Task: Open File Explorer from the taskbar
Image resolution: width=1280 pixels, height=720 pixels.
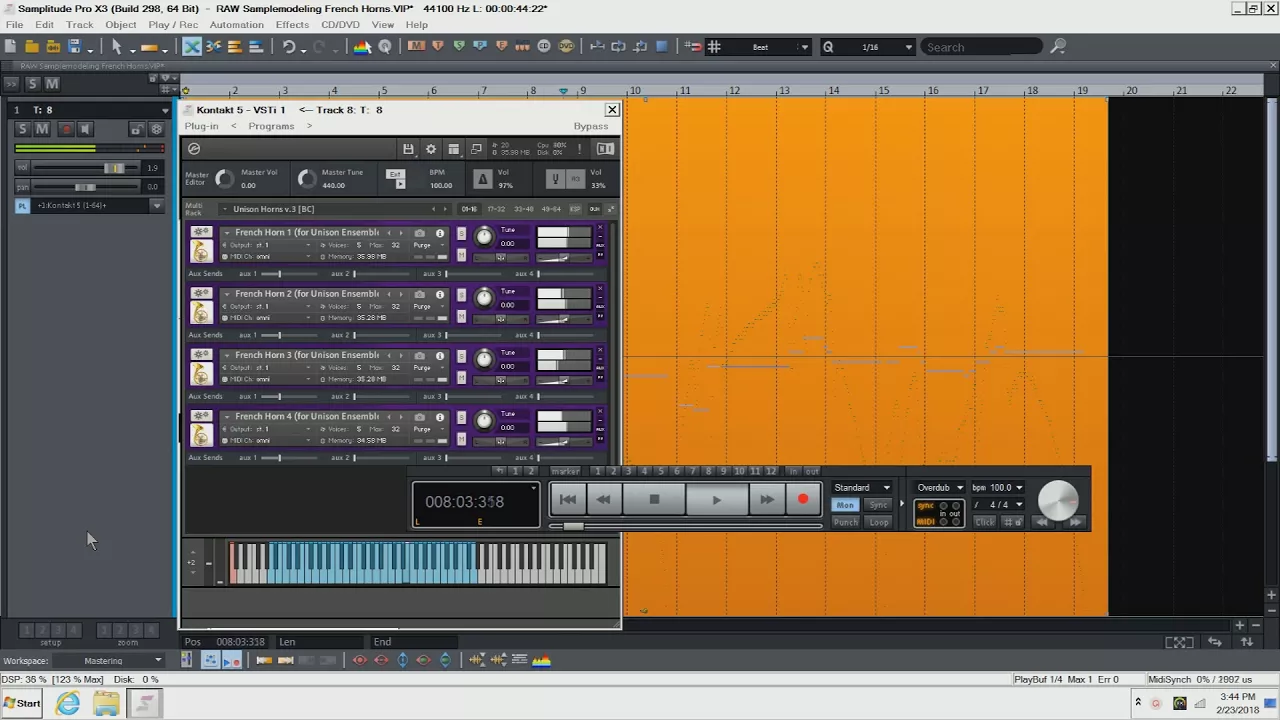Action: point(106,703)
